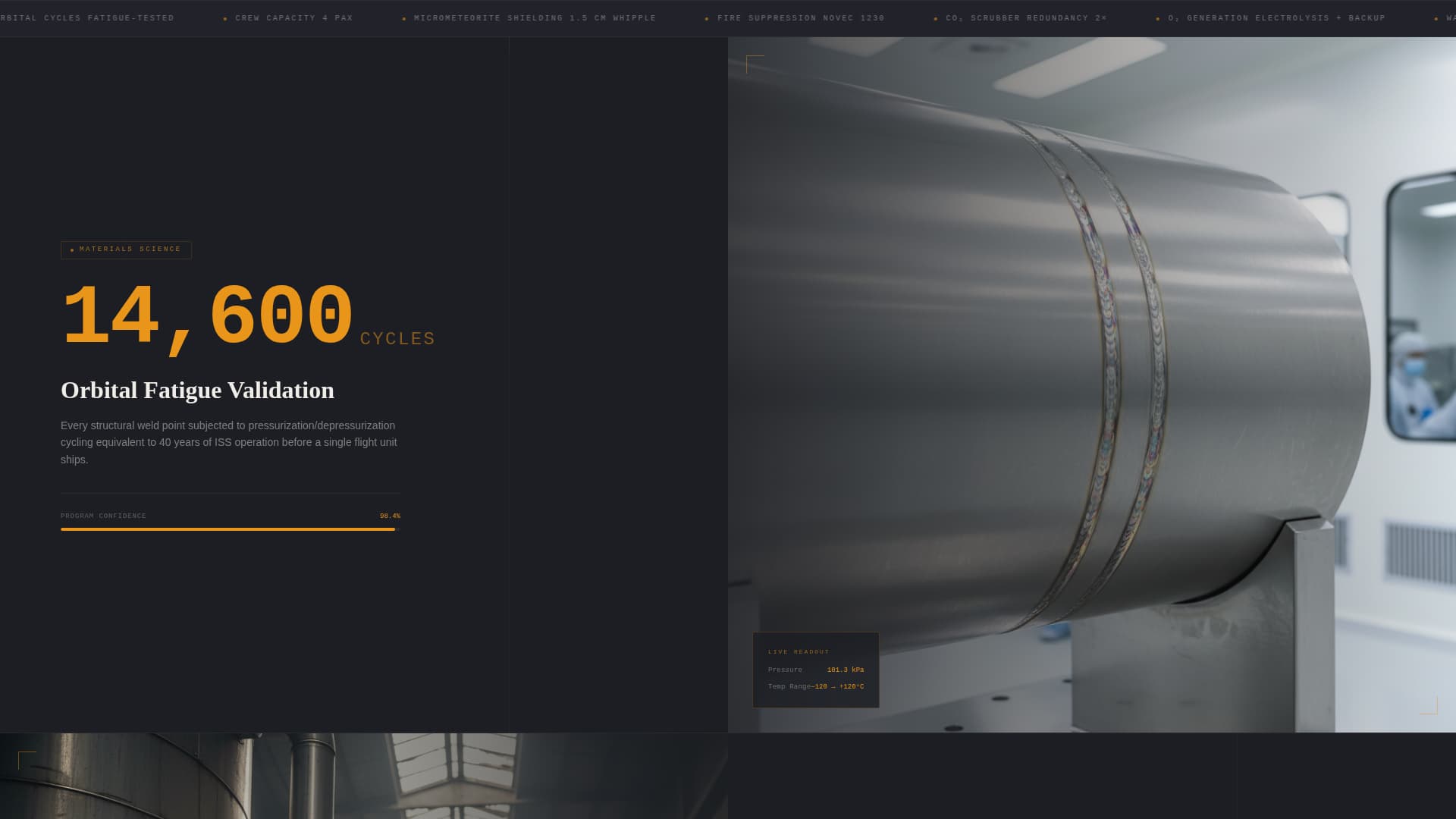Select Crew Capacity 4 Pax ticker item

[293, 18]
